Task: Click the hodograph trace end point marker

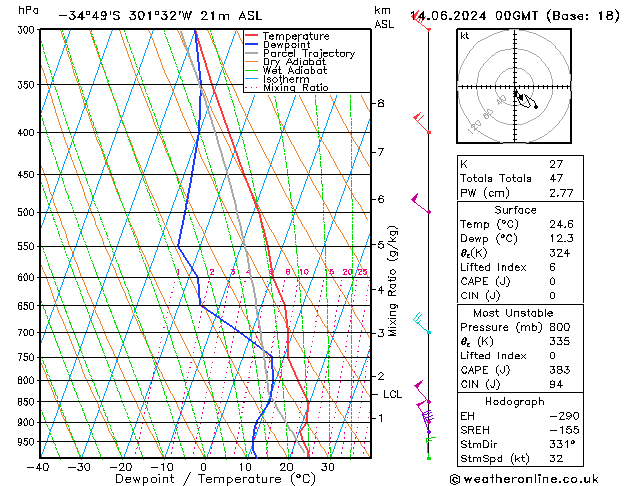Action: [536, 107]
